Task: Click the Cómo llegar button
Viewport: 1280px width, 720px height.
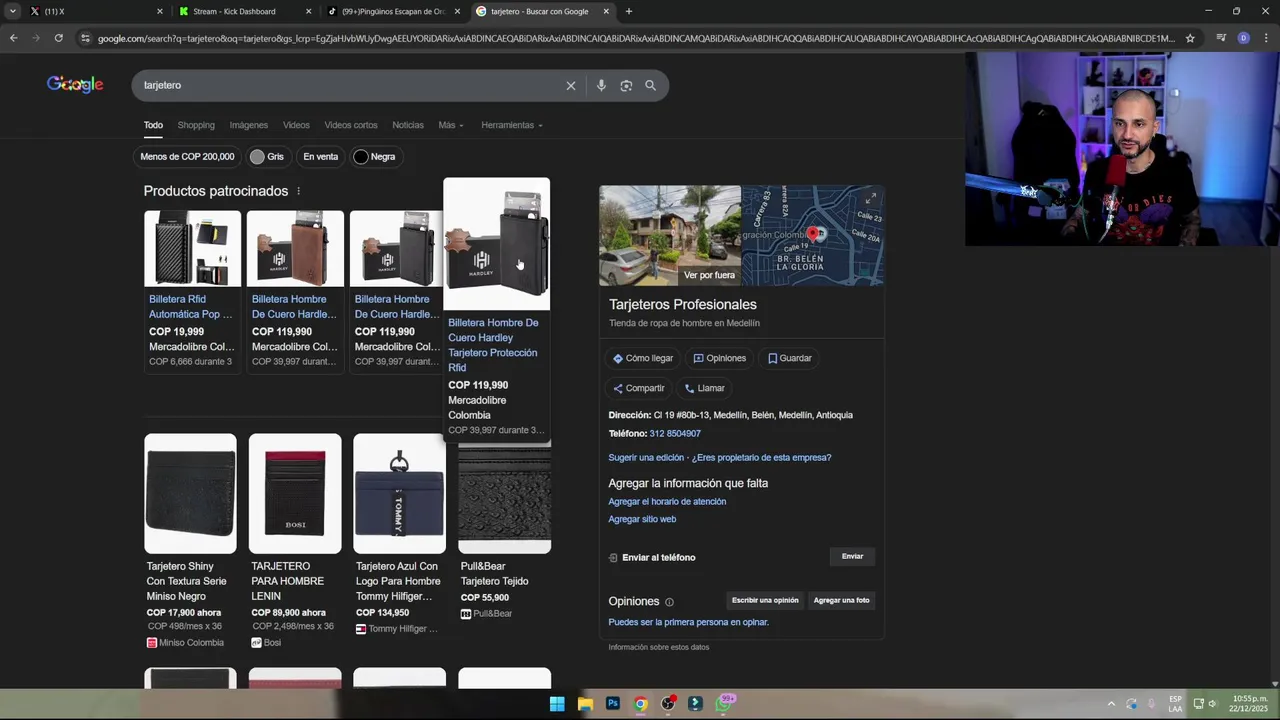Action: 643,358
